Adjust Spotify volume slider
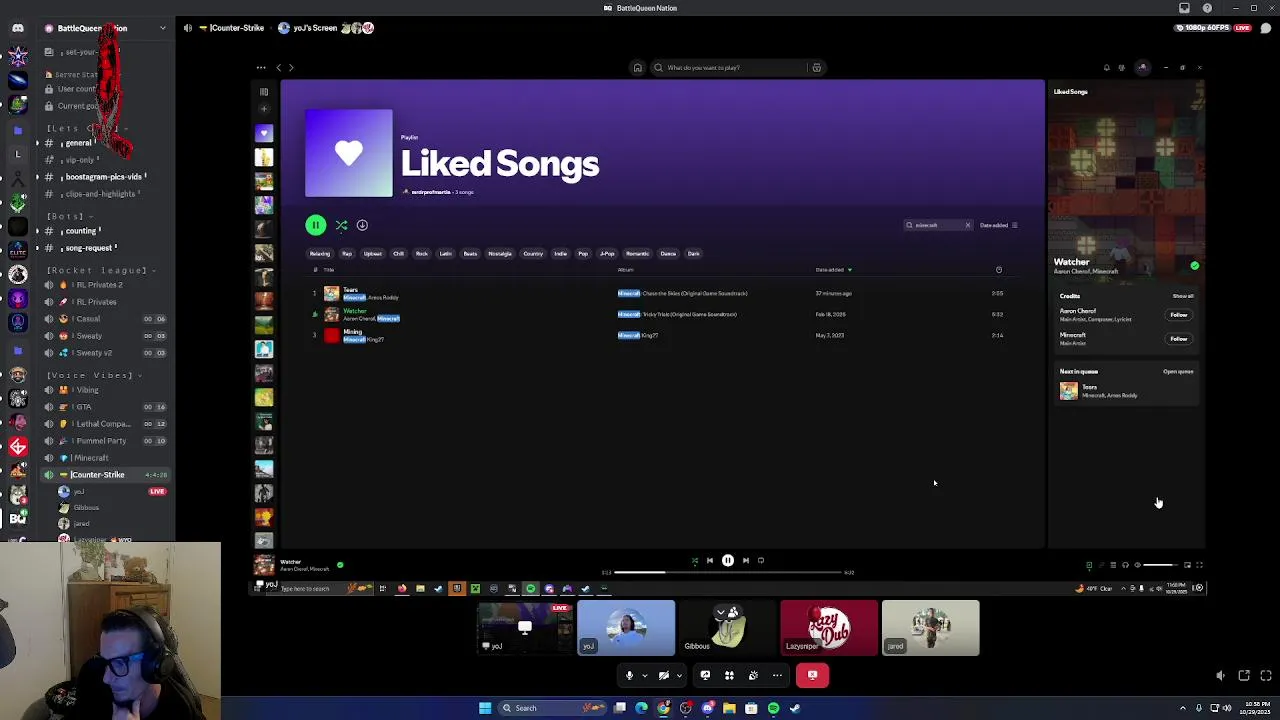 click(x=1160, y=565)
